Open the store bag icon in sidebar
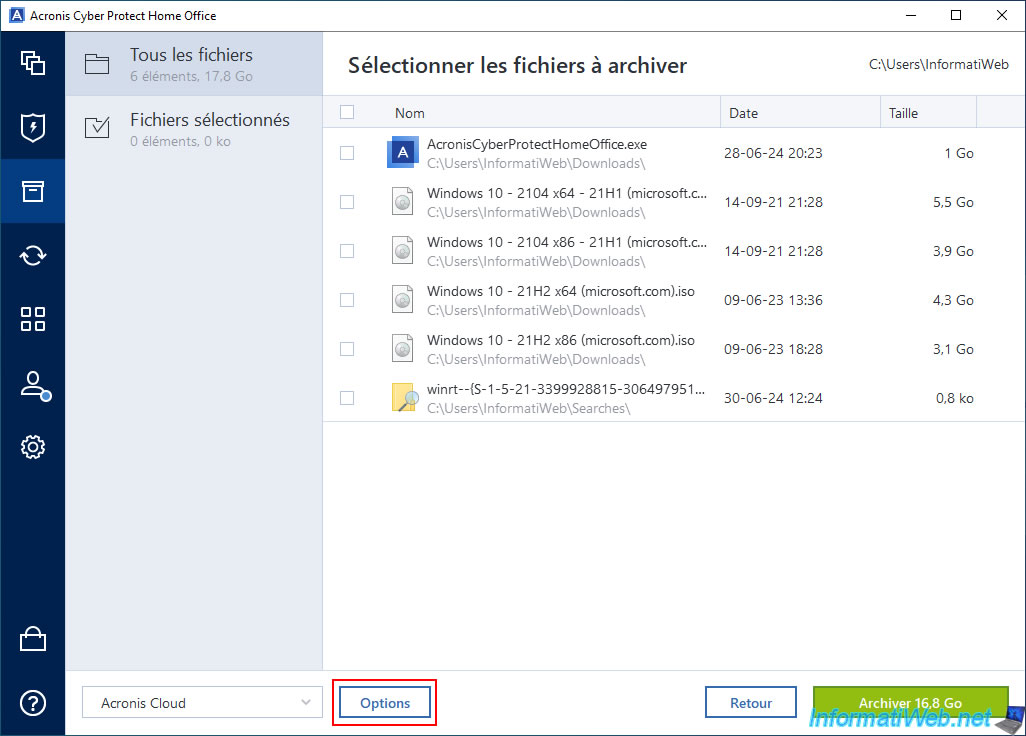Image resolution: width=1026 pixels, height=736 pixels. point(32,639)
